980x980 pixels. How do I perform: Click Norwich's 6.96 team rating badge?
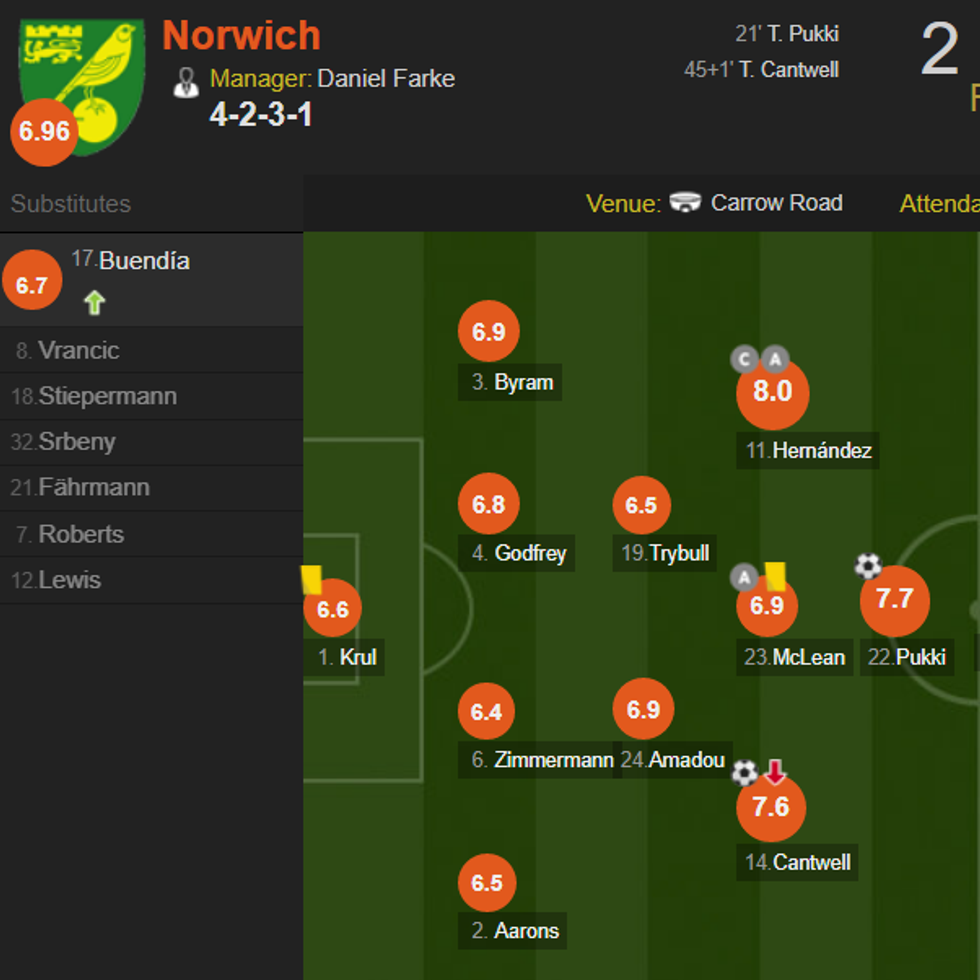click(x=44, y=131)
